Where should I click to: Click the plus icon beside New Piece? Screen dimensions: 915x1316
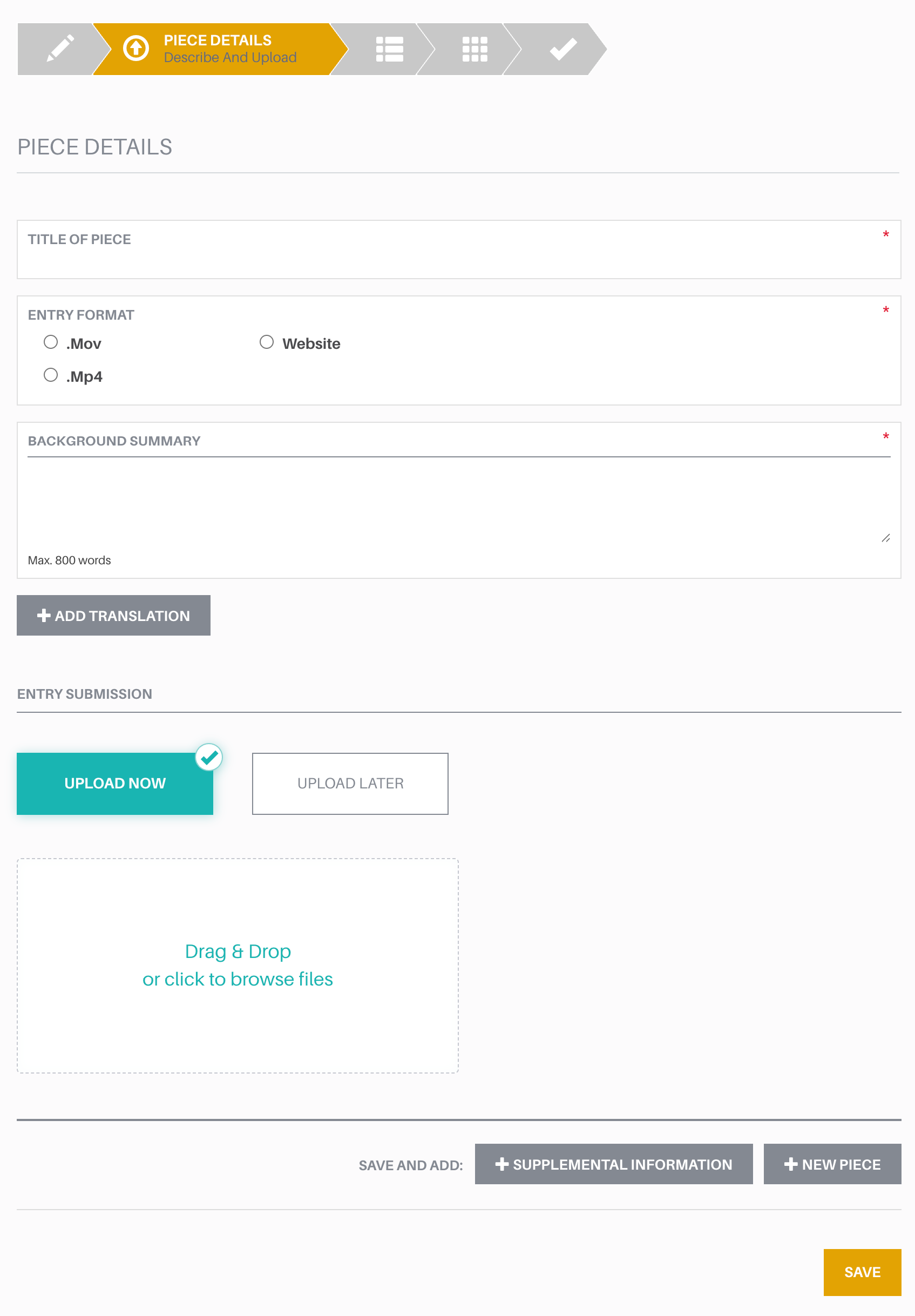(x=791, y=1164)
